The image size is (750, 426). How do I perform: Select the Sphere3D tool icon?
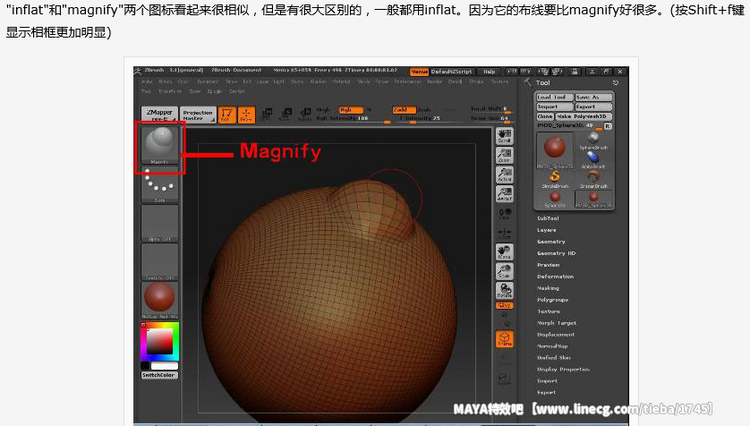[x=554, y=199]
